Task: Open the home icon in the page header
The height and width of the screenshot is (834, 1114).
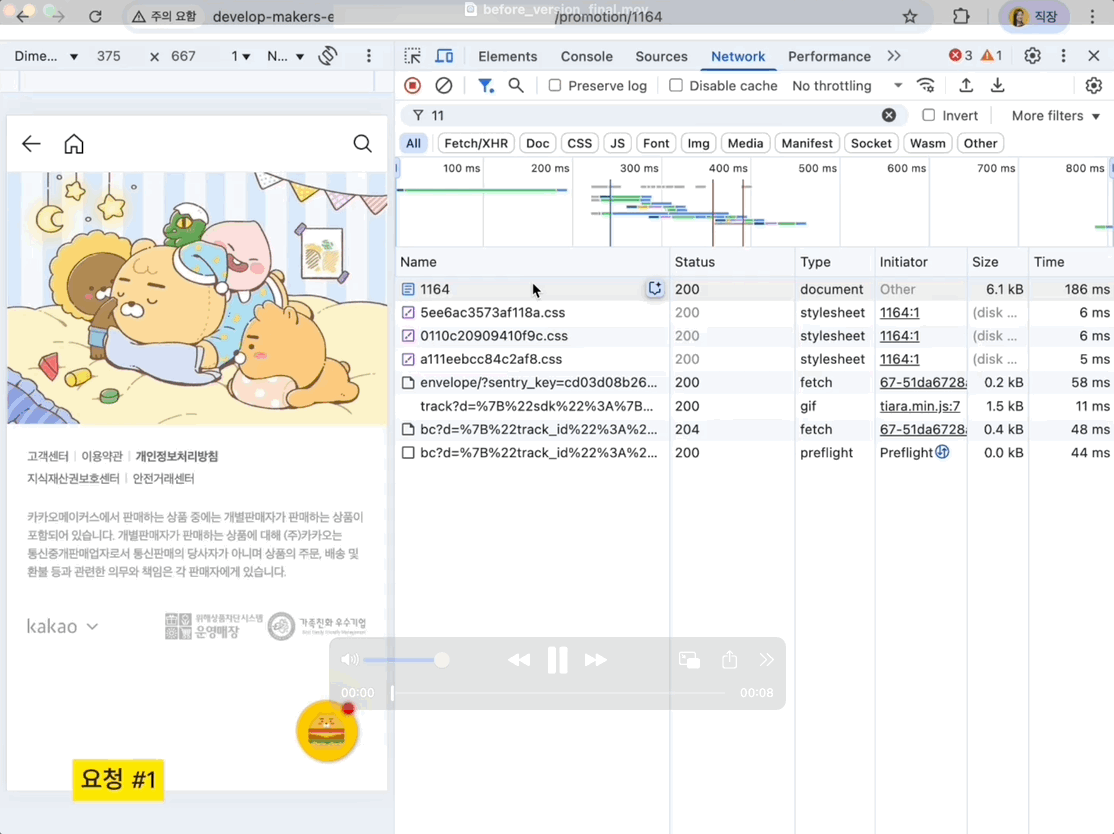Action: coord(74,144)
